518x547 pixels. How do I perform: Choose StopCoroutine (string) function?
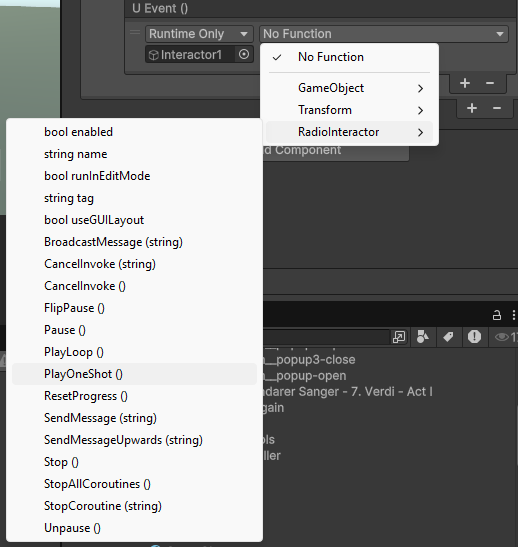point(134,506)
